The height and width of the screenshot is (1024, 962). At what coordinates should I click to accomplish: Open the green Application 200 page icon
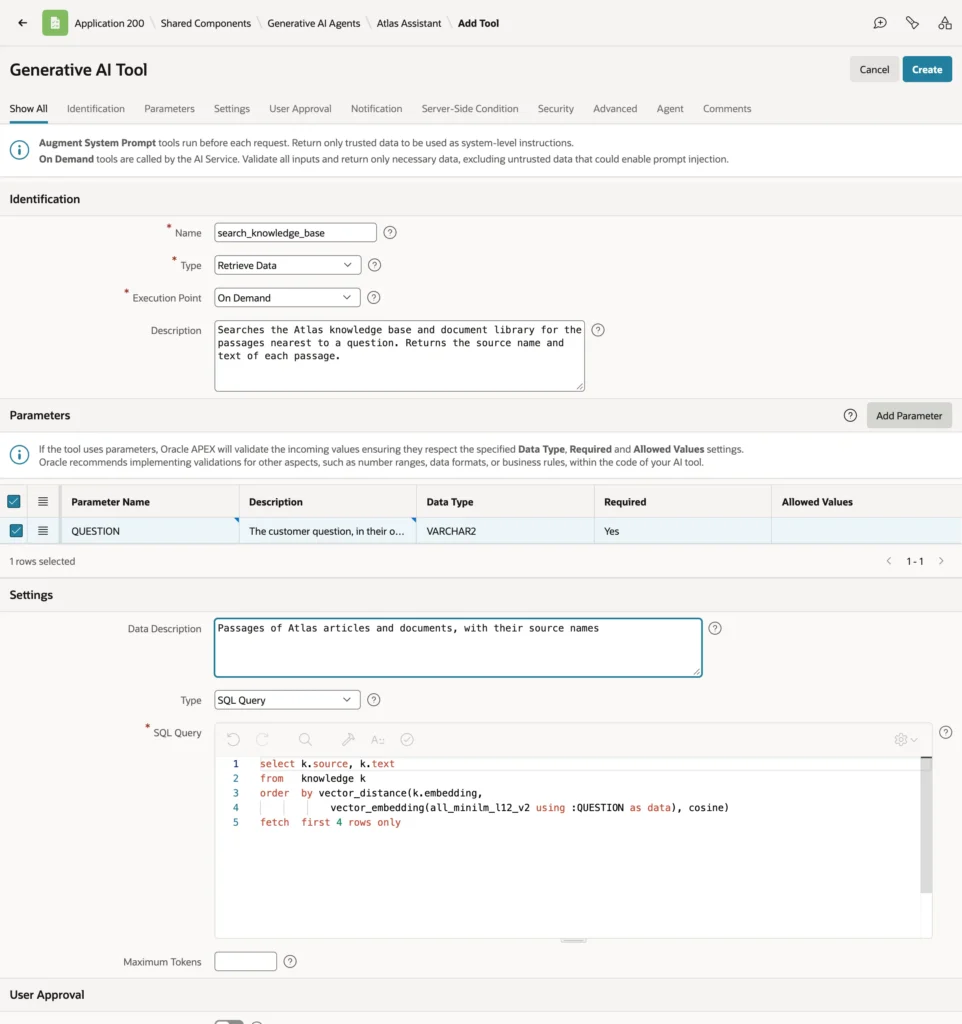click(x=55, y=23)
